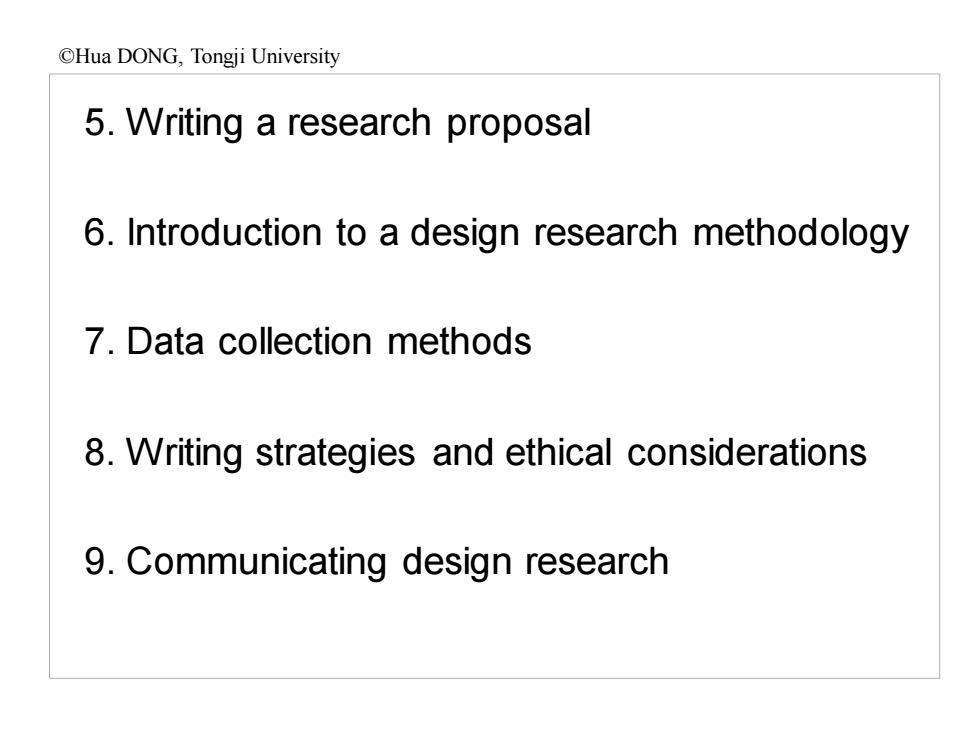Click the number '5.' list marker

click(x=100, y=122)
